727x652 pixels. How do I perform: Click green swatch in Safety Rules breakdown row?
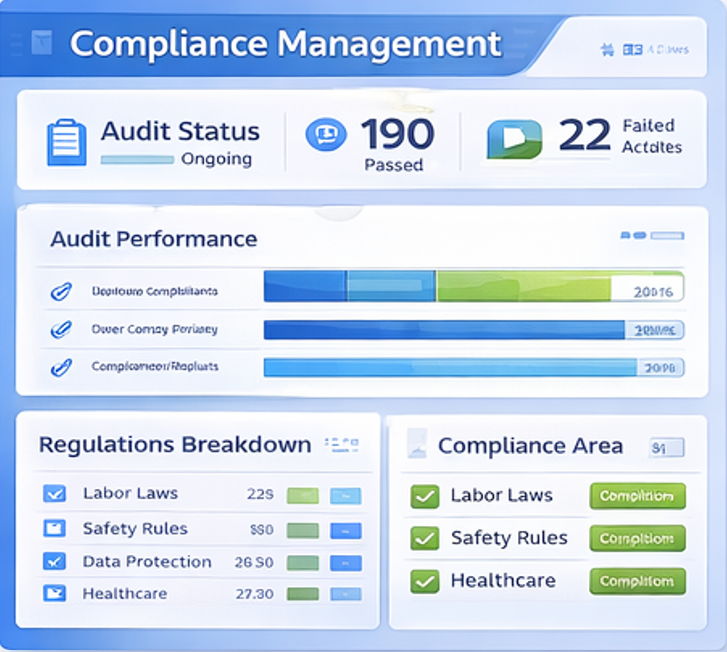(x=303, y=531)
